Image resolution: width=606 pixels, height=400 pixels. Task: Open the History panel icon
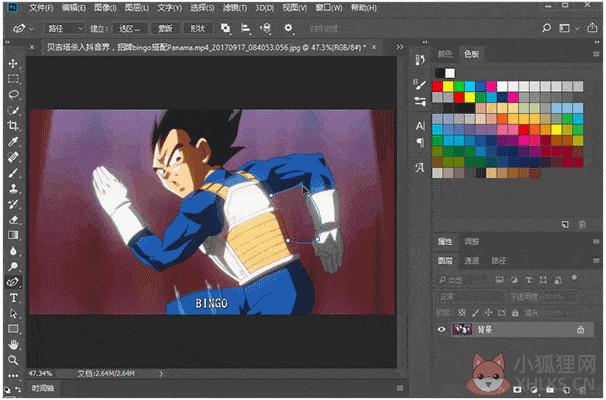(x=420, y=60)
